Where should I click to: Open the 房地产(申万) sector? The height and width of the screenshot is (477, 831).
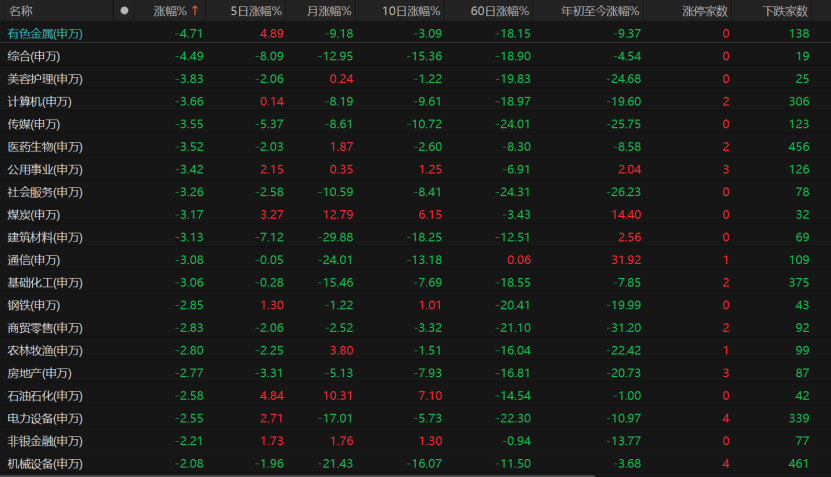pos(416,373)
